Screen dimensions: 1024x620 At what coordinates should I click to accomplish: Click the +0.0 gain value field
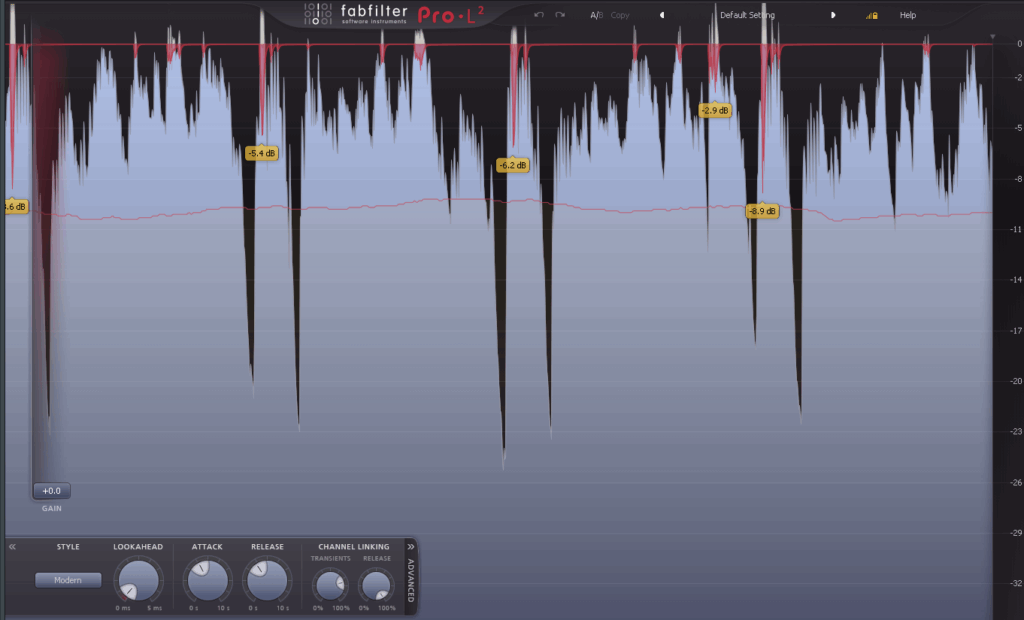tap(52, 491)
